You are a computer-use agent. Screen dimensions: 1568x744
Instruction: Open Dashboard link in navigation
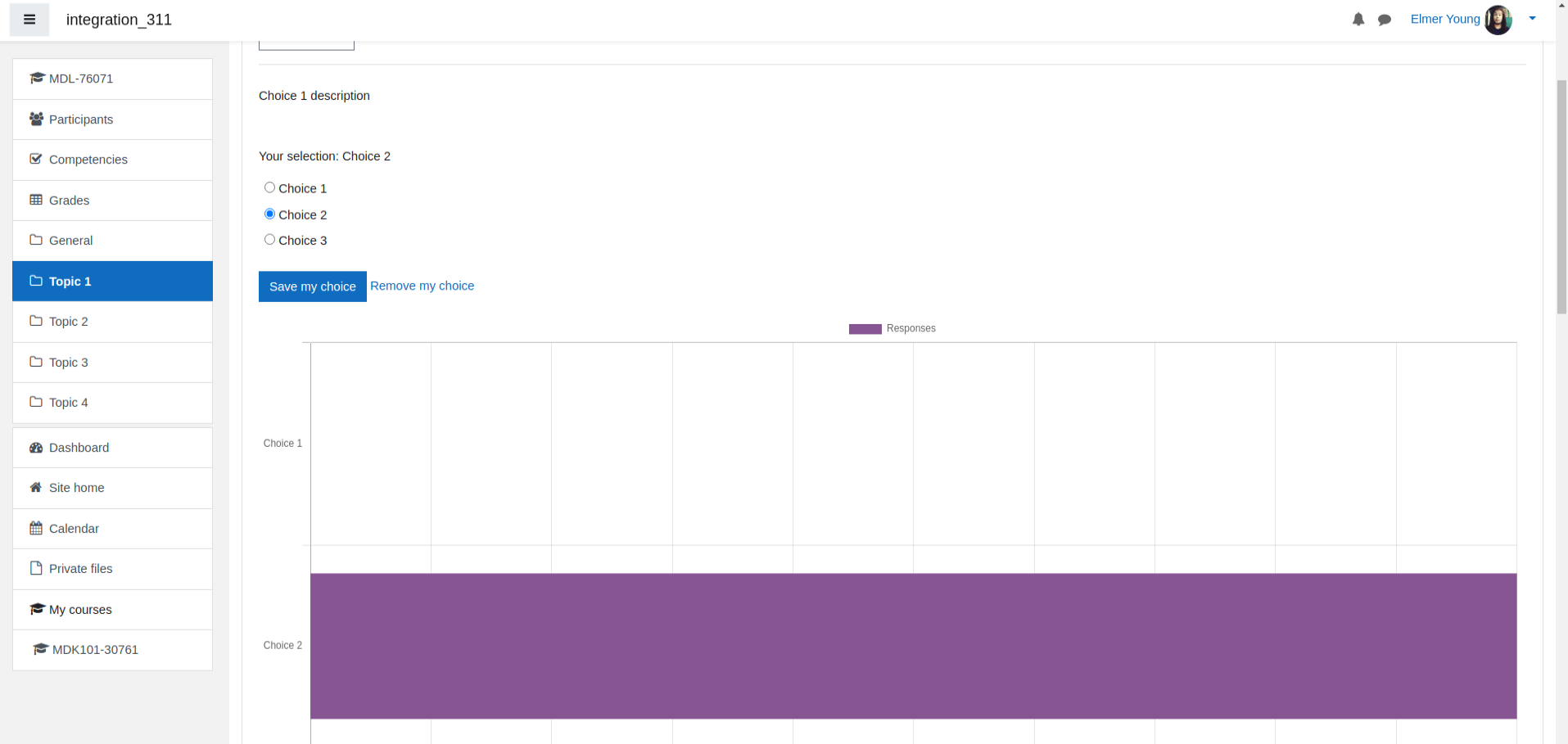[x=112, y=448]
